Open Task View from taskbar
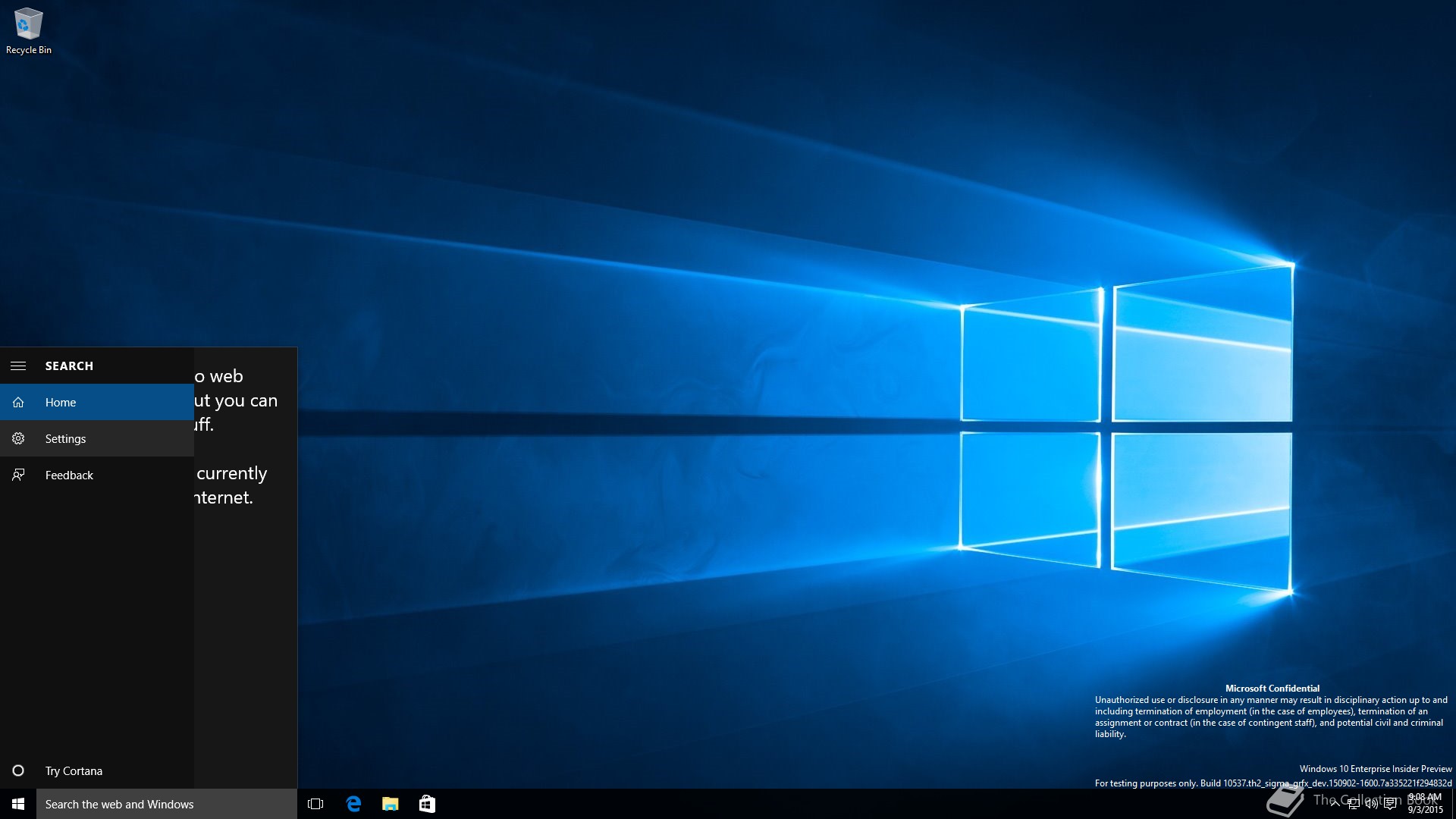Viewport: 1456px width, 819px height. [x=315, y=804]
